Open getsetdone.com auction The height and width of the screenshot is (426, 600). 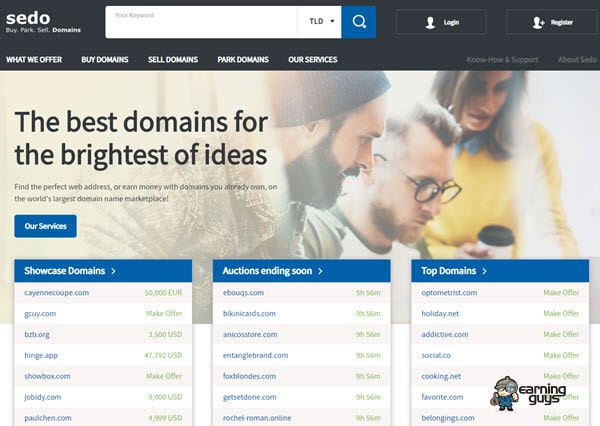pyautogui.click(x=249, y=397)
